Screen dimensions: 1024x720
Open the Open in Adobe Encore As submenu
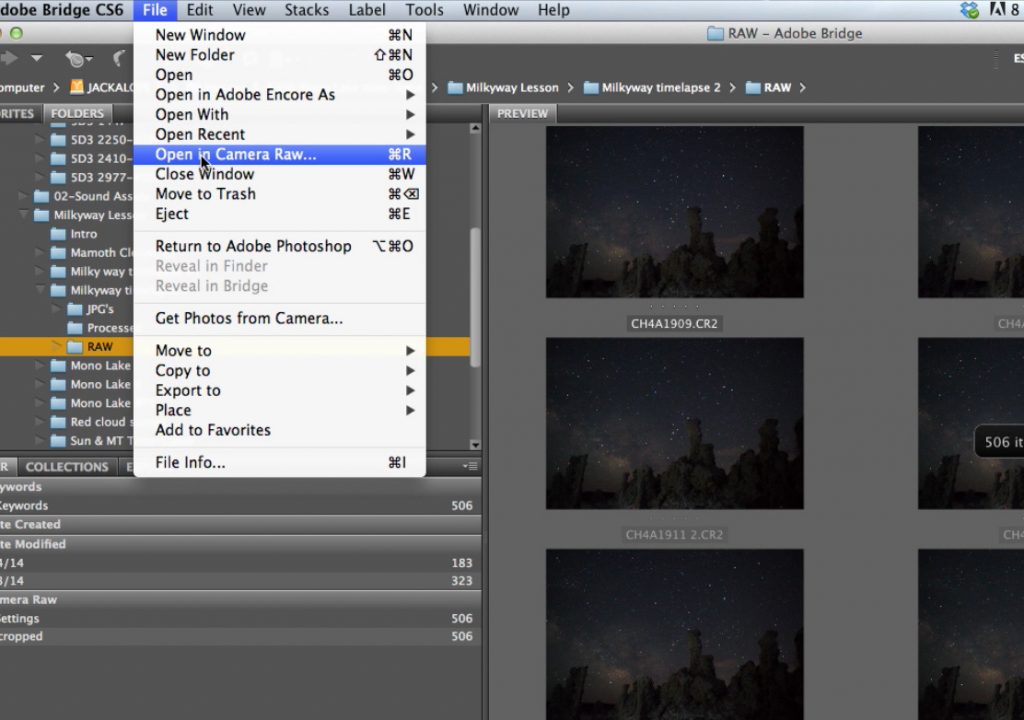[x=280, y=95]
